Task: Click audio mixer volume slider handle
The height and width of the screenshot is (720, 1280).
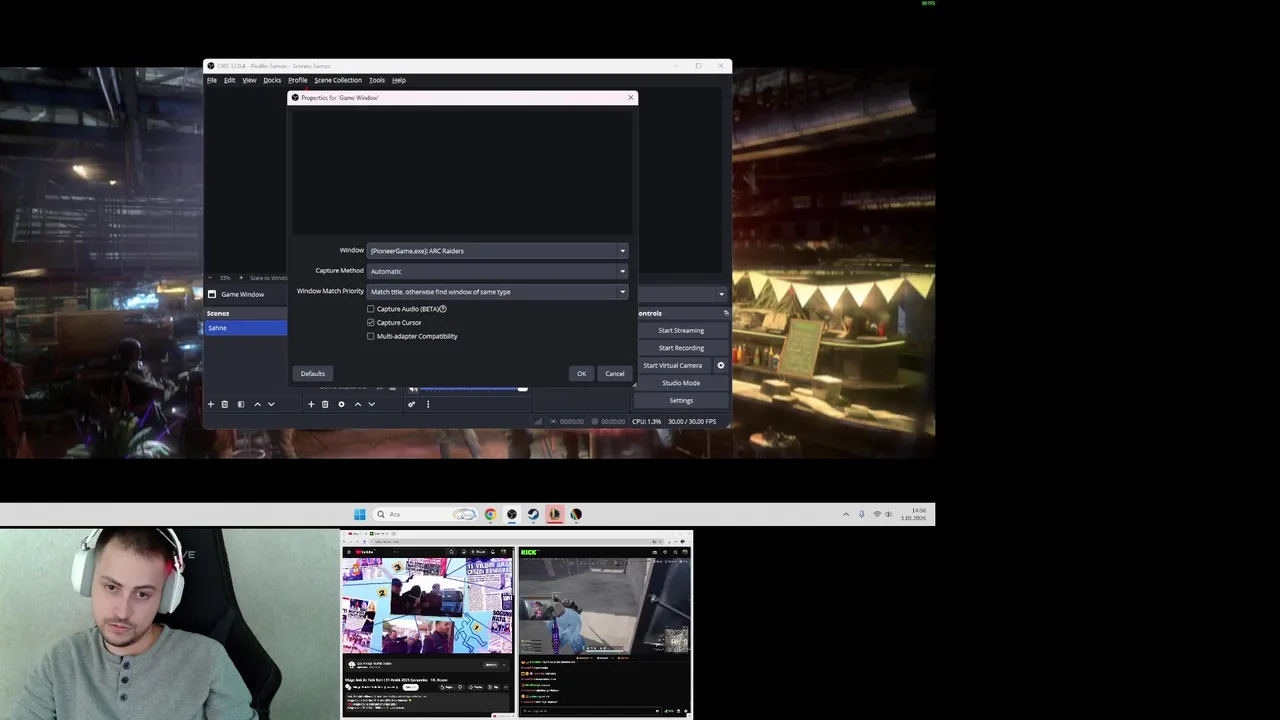Action: 522,389
